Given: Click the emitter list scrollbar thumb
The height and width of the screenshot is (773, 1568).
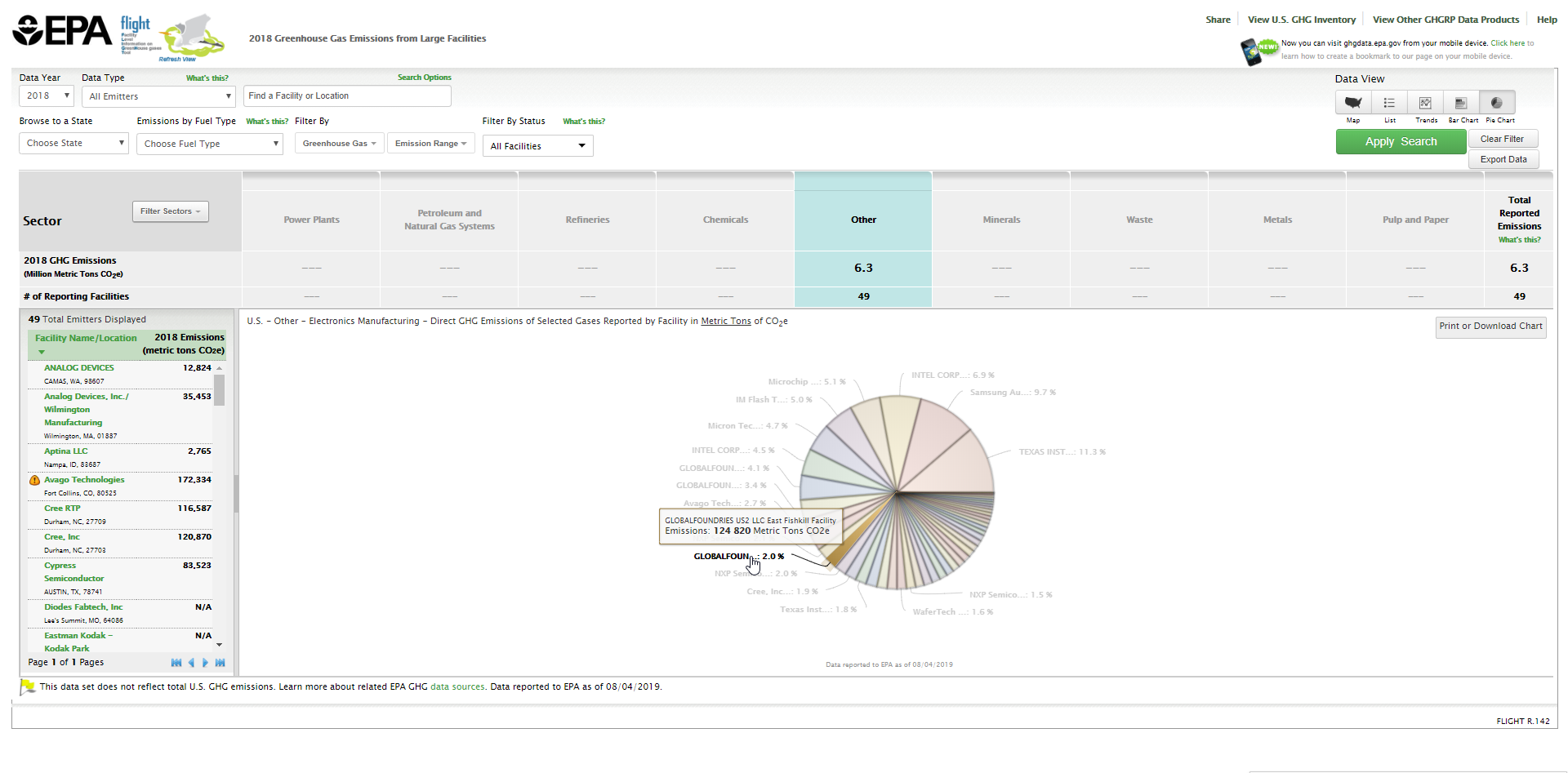Looking at the screenshot, I should (219, 390).
